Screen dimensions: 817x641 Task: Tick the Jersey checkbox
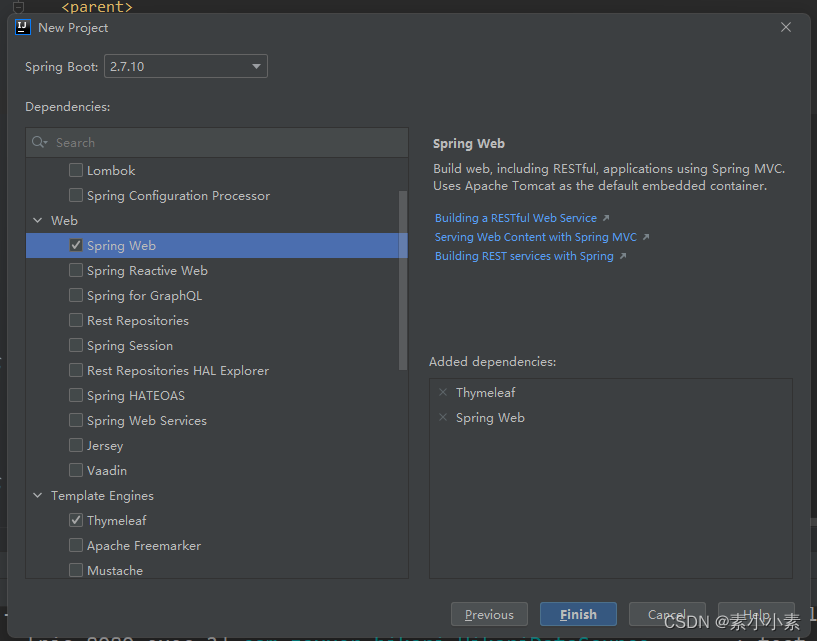pos(76,446)
